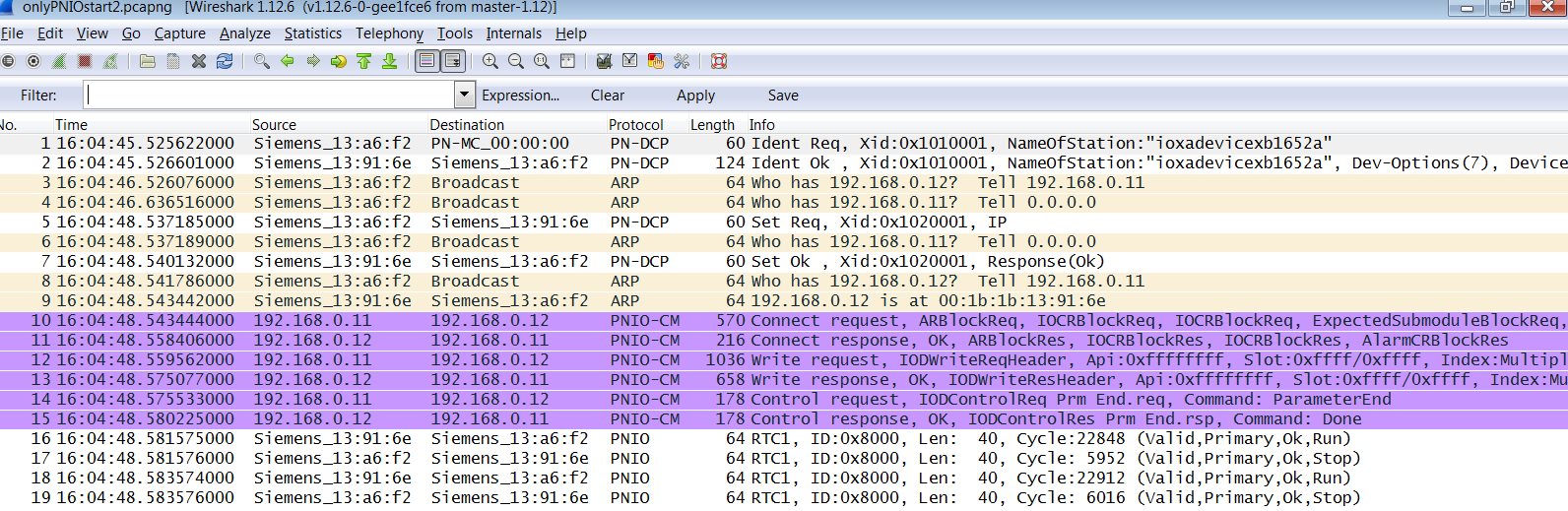Select packet 7 Set Ok row
Screen dimensions: 1568x511
click(x=784, y=261)
